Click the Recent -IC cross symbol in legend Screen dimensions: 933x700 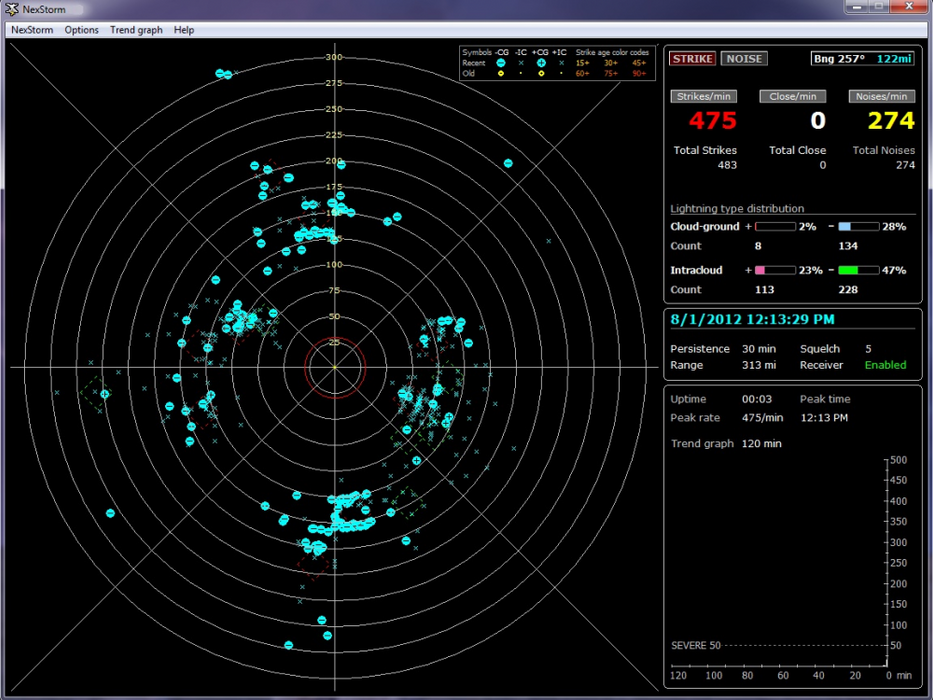[521, 62]
